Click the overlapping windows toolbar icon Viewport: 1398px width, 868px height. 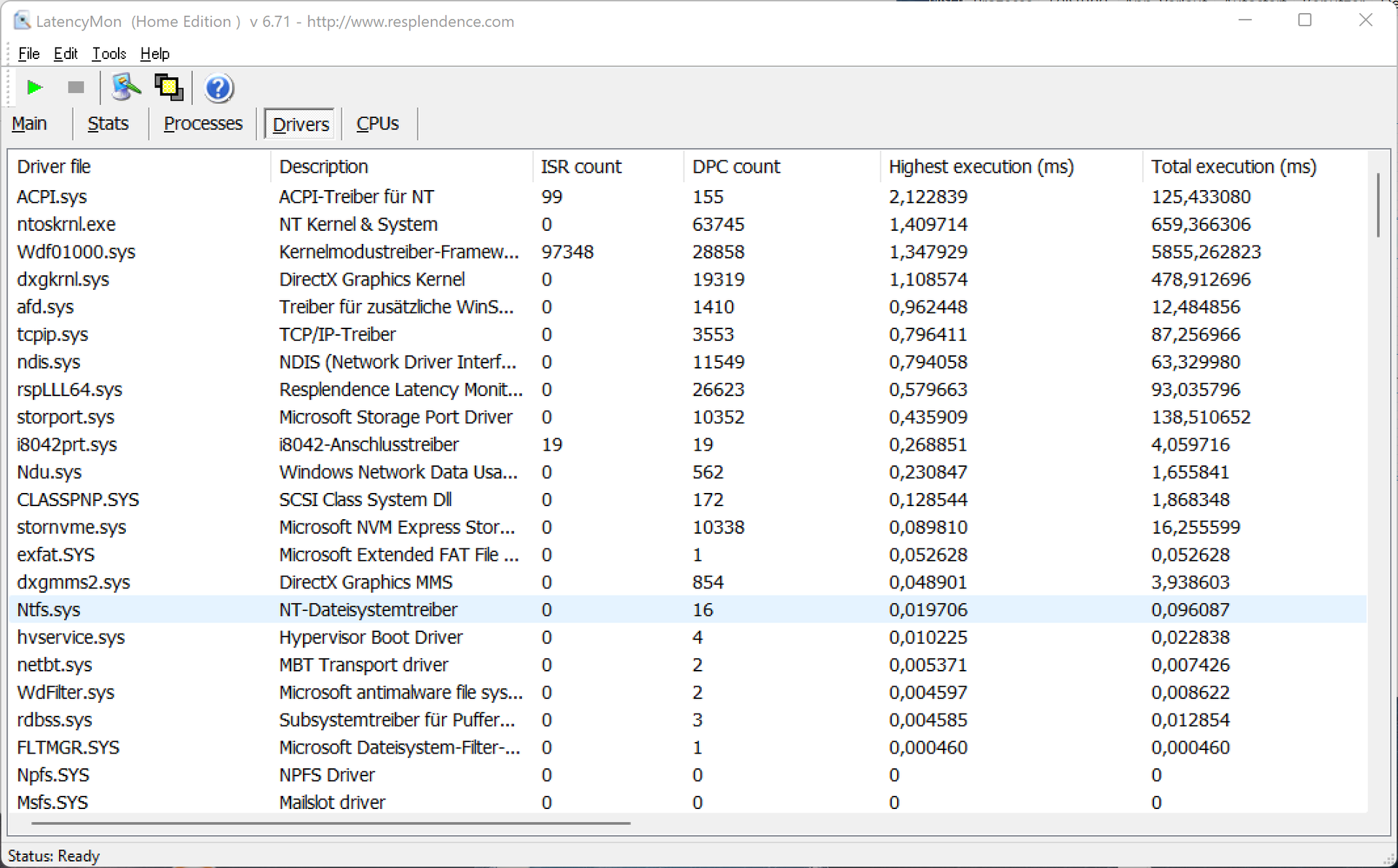point(169,88)
